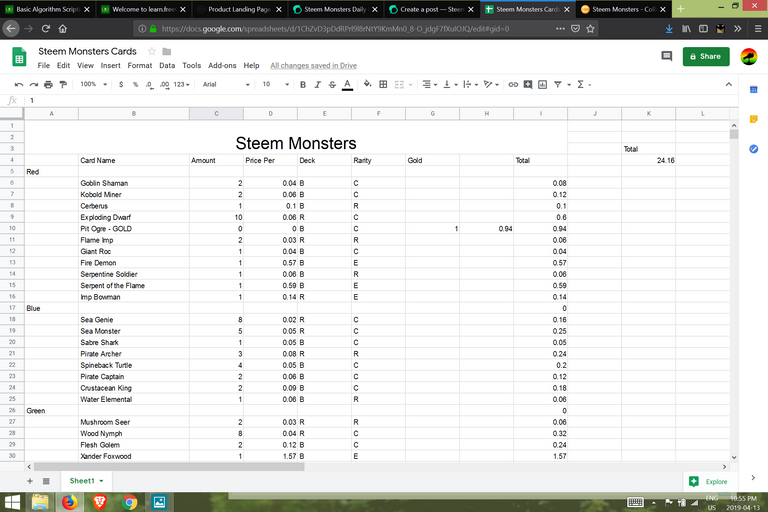Toggle Bold formatting
This screenshot has width=768, height=512.
[x=303, y=85]
